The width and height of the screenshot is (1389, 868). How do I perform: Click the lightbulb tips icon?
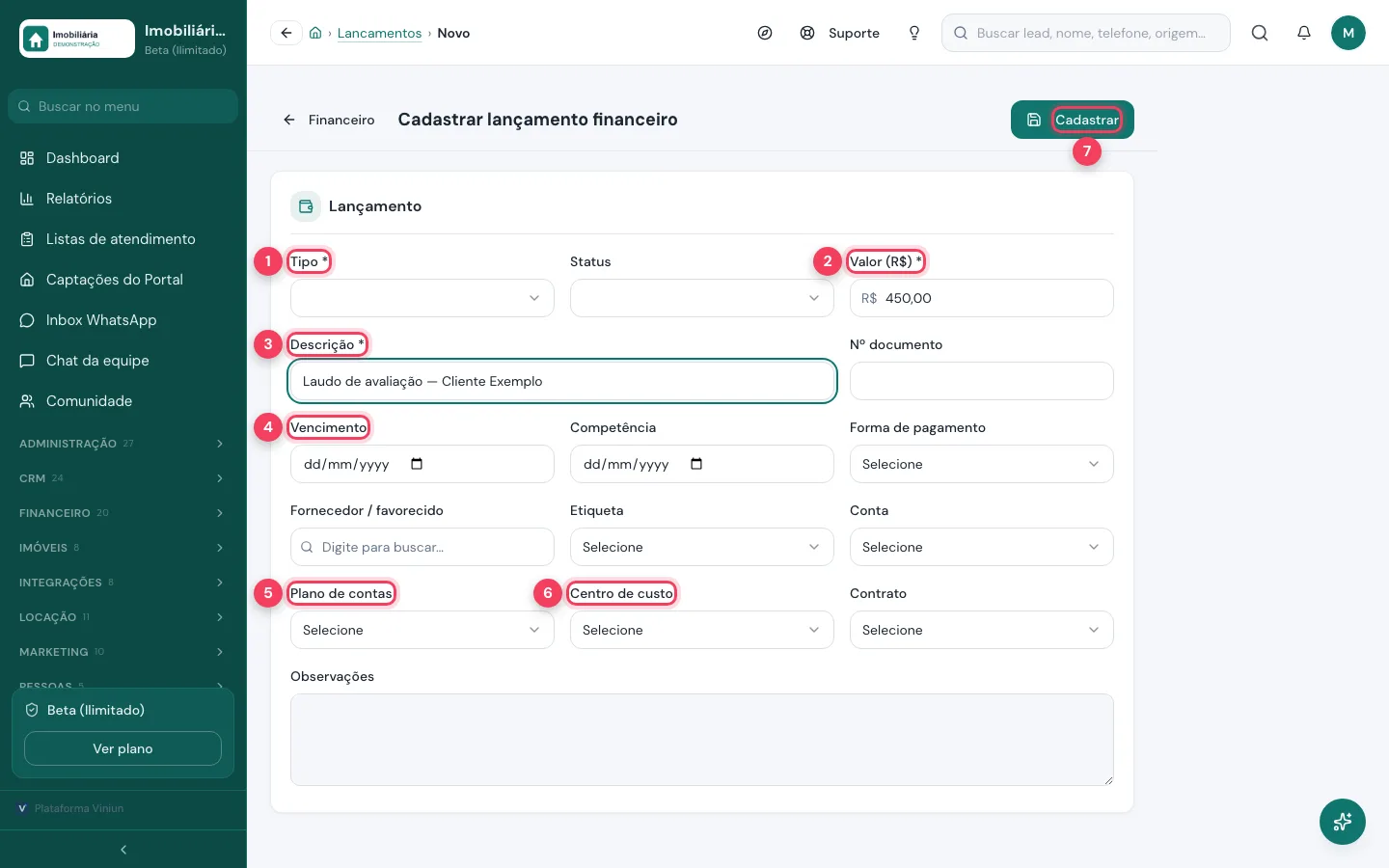pos(914,33)
